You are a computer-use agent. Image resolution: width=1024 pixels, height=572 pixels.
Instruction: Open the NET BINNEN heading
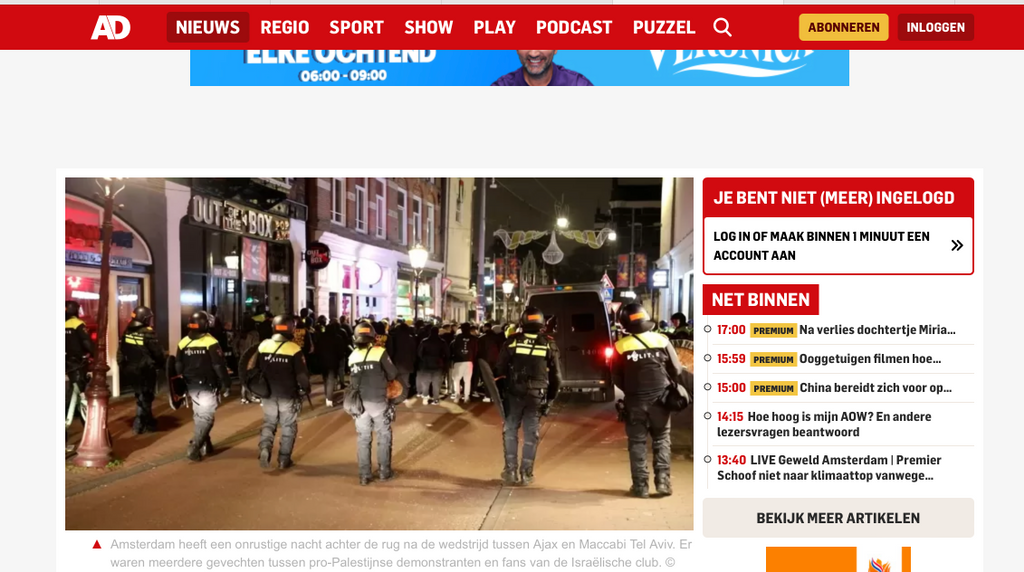tap(761, 300)
